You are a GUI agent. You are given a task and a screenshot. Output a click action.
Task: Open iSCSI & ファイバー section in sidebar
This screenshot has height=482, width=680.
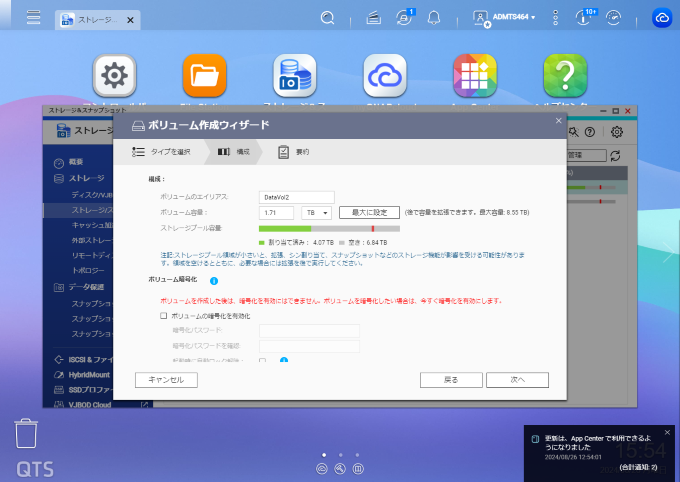83,360
